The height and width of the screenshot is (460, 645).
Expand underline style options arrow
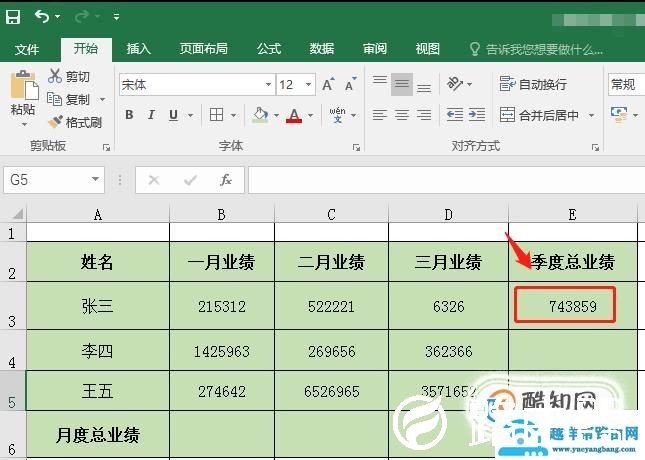(190, 115)
